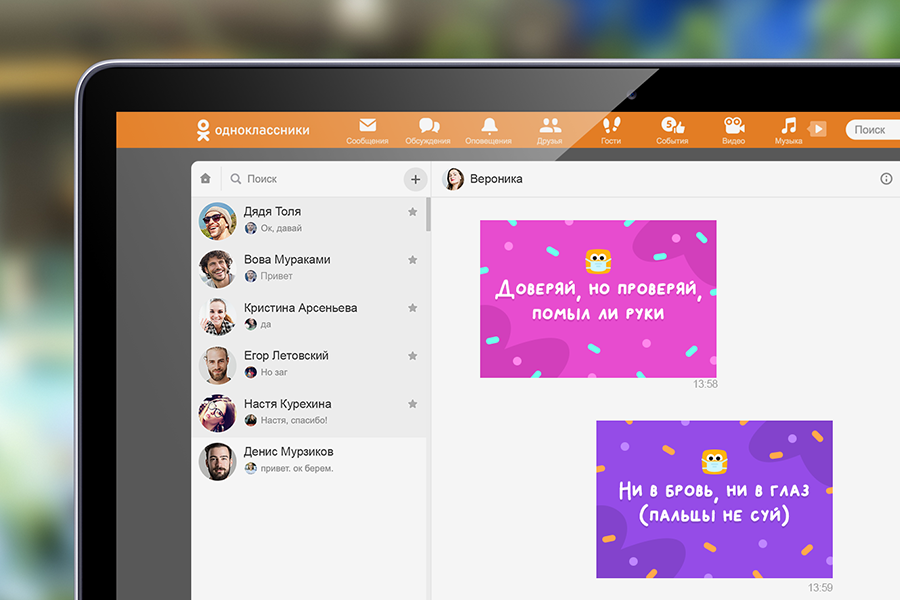
Task: Click Настя Курехина's avatar
Action: (218, 413)
